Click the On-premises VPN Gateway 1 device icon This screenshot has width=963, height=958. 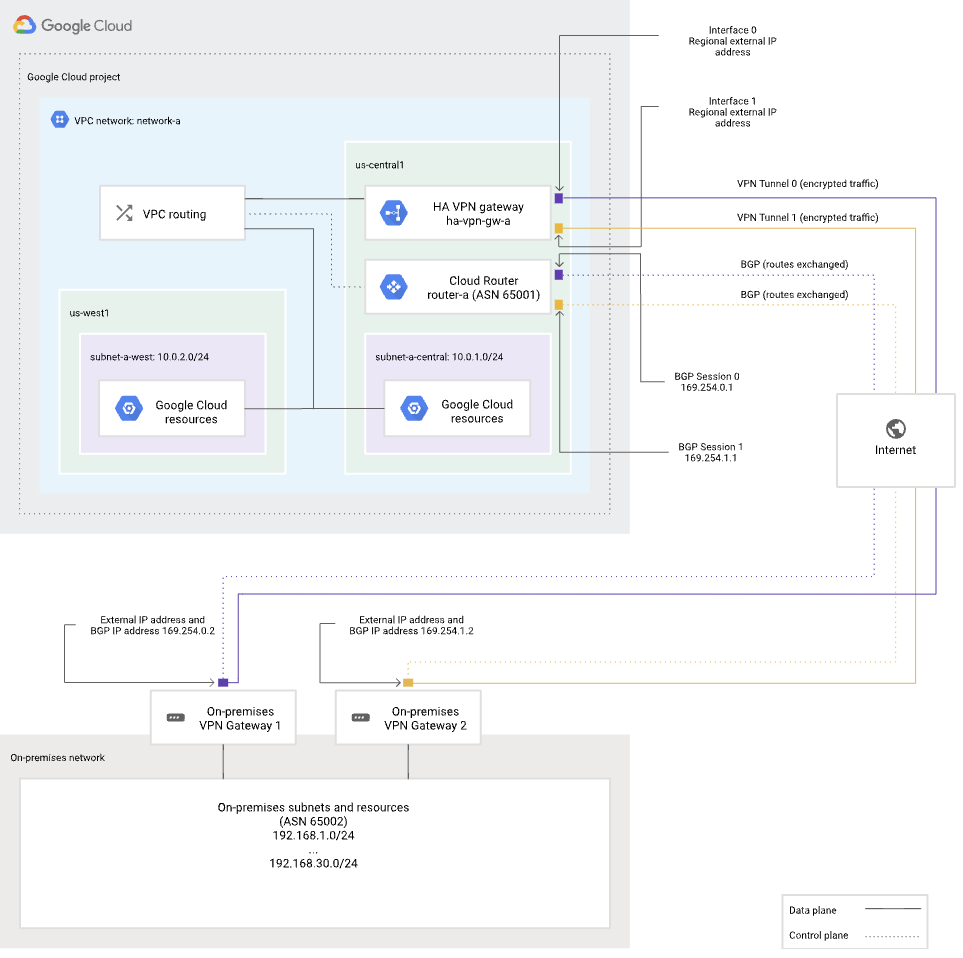coord(176,718)
